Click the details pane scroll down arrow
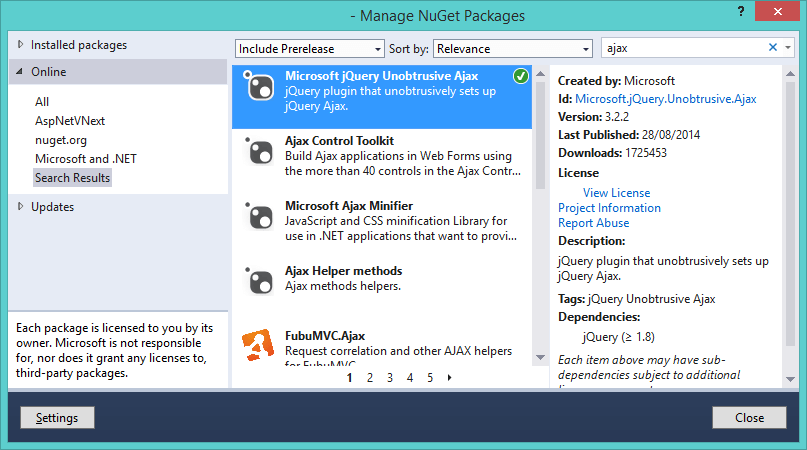The image size is (807, 450). click(x=791, y=379)
